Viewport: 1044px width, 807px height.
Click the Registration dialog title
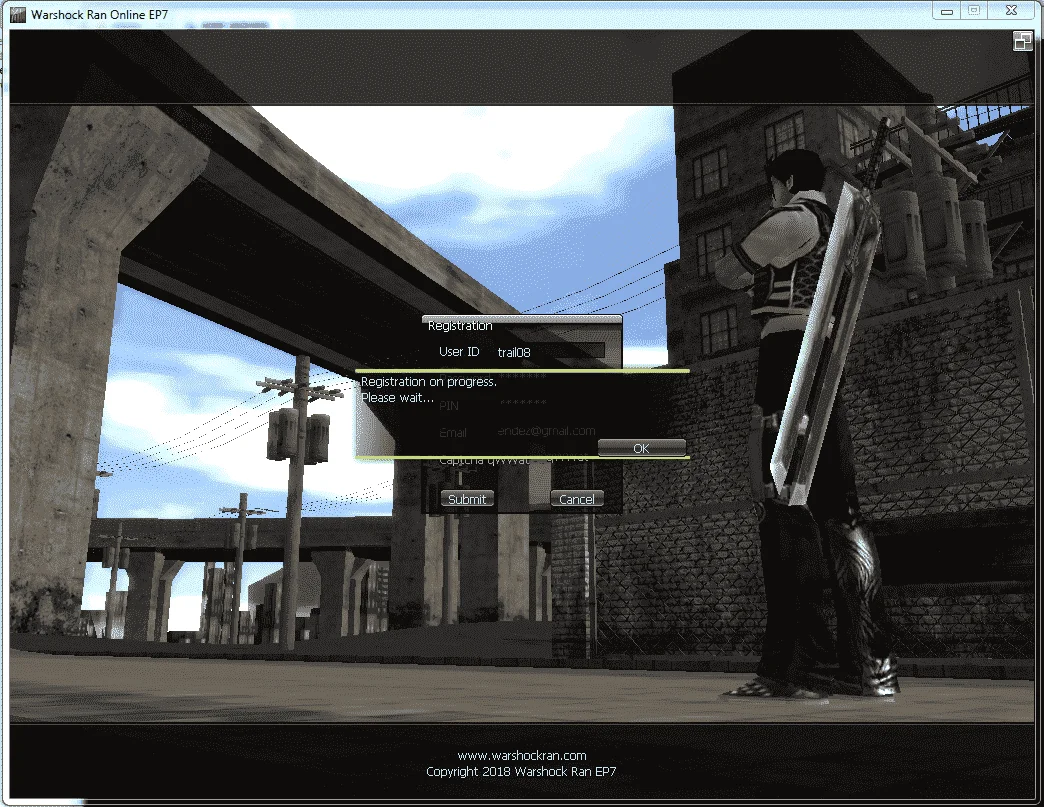click(460, 326)
